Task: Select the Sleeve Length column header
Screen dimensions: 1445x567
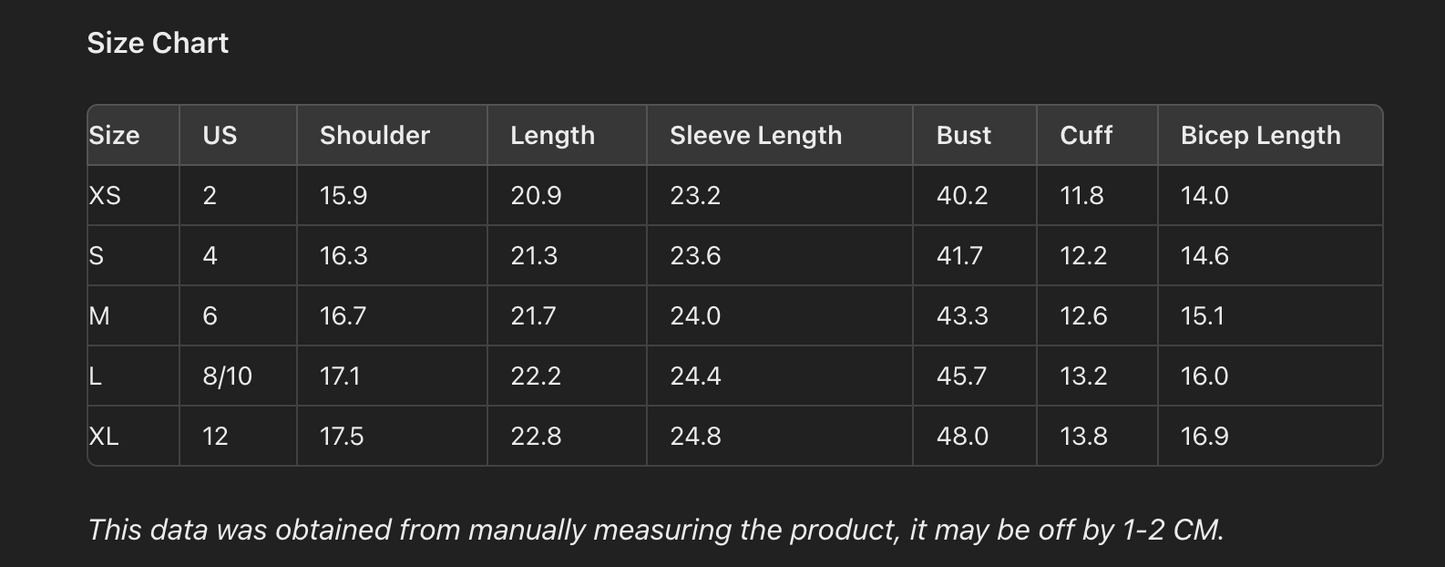Action: point(755,135)
